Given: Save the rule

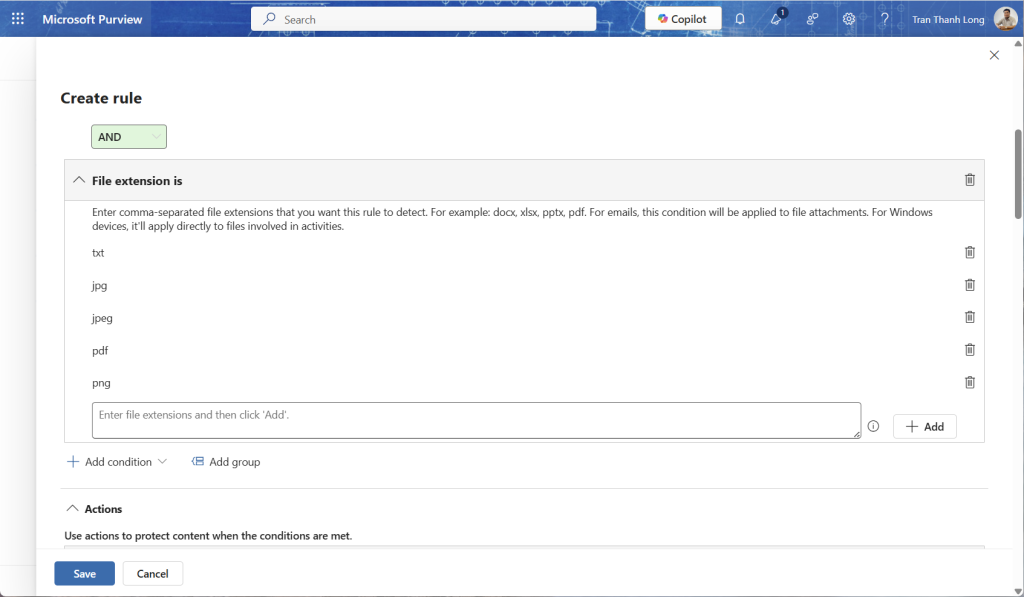Looking at the screenshot, I should pyautogui.click(x=84, y=574).
